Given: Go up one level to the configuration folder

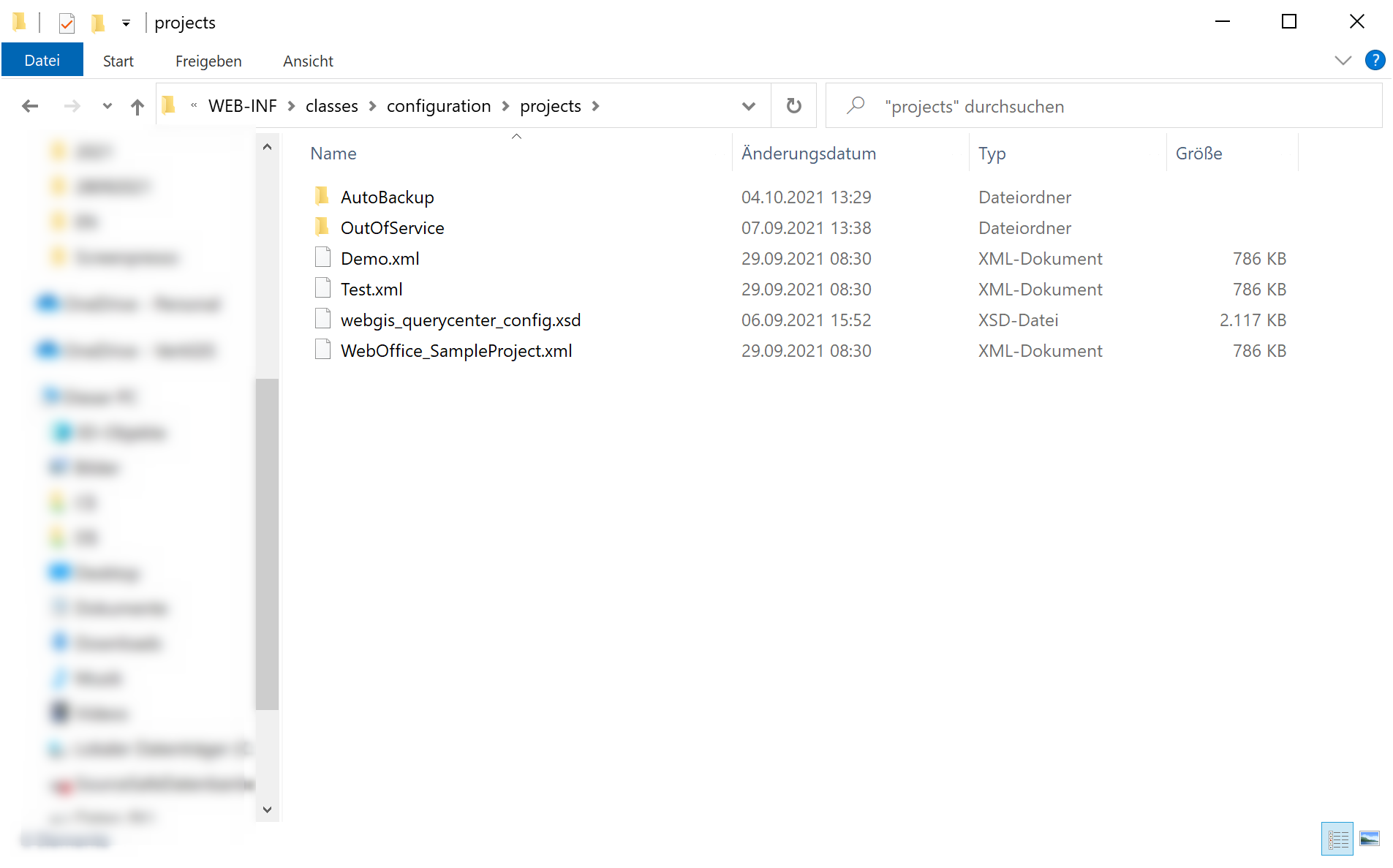Looking at the screenshot, I should [x=137, y=105].
